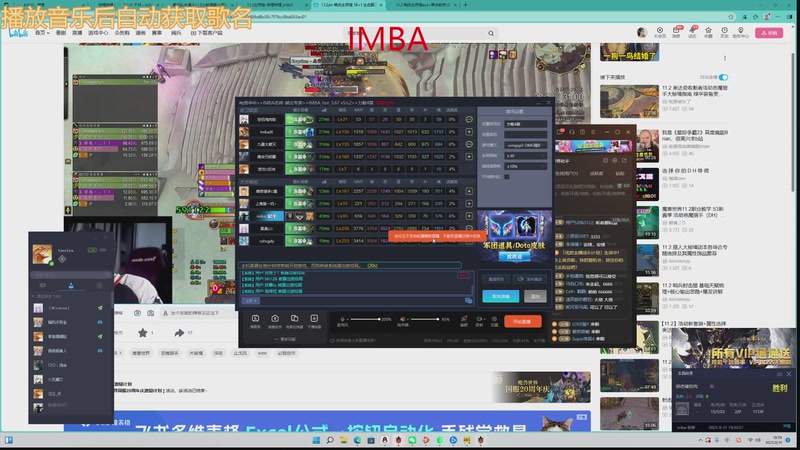Image resolution: width=800 pixels, height=450 pixels.
Task: Open 直播 in bilibili navigation bar
Action: (x=77, y=33)
